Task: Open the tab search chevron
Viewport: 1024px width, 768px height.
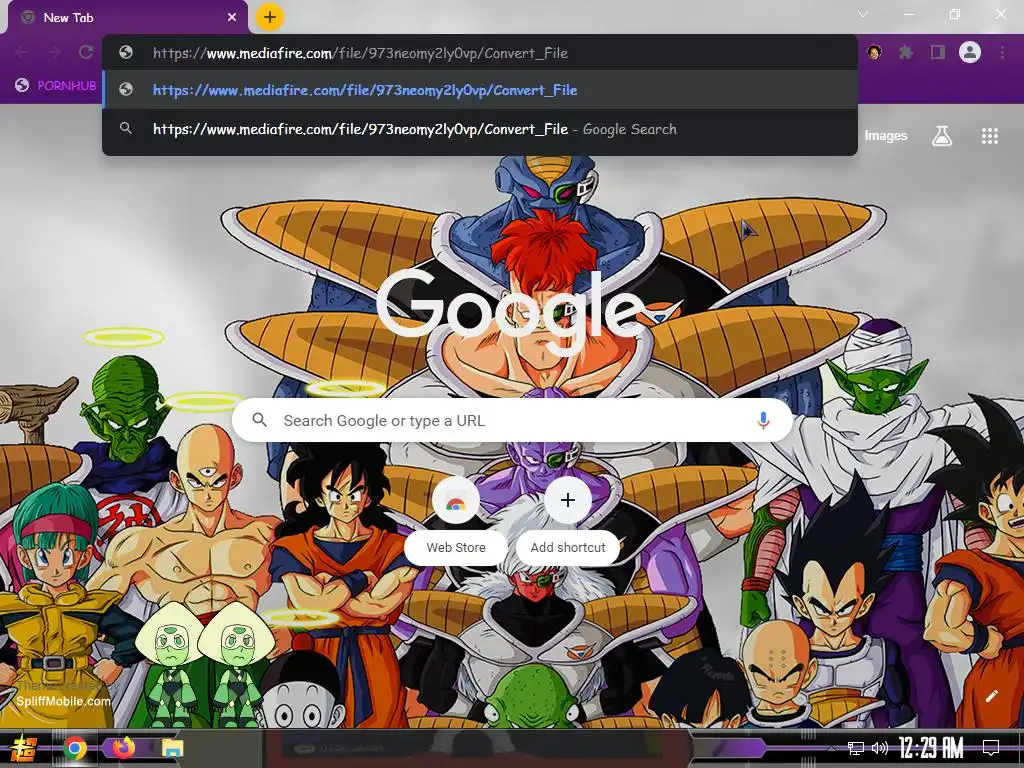Action: pyautogui.click(x=863, y=14)
